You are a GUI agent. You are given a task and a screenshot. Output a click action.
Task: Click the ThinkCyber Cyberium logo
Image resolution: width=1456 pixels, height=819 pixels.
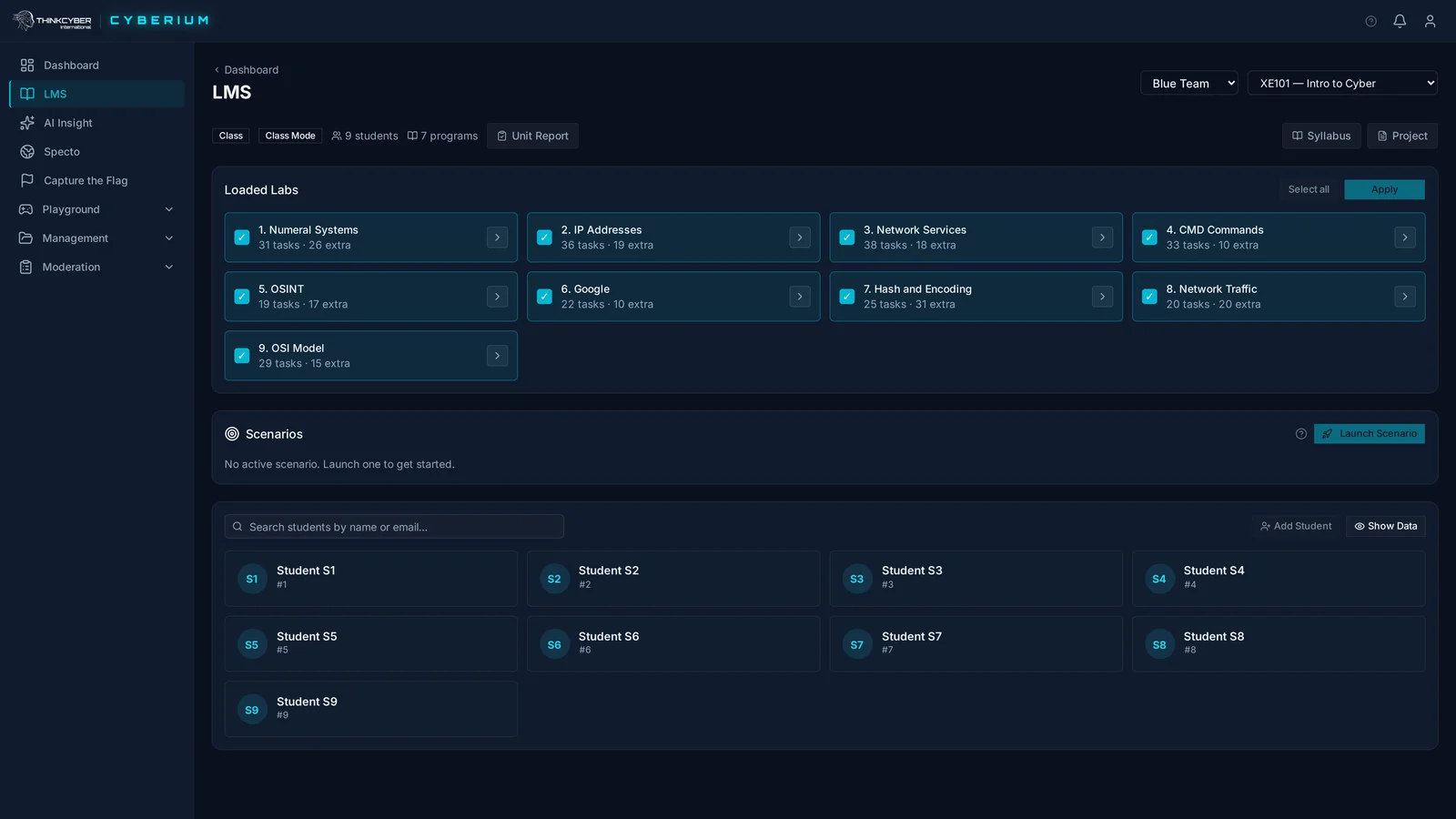click(x=111, y=20)
